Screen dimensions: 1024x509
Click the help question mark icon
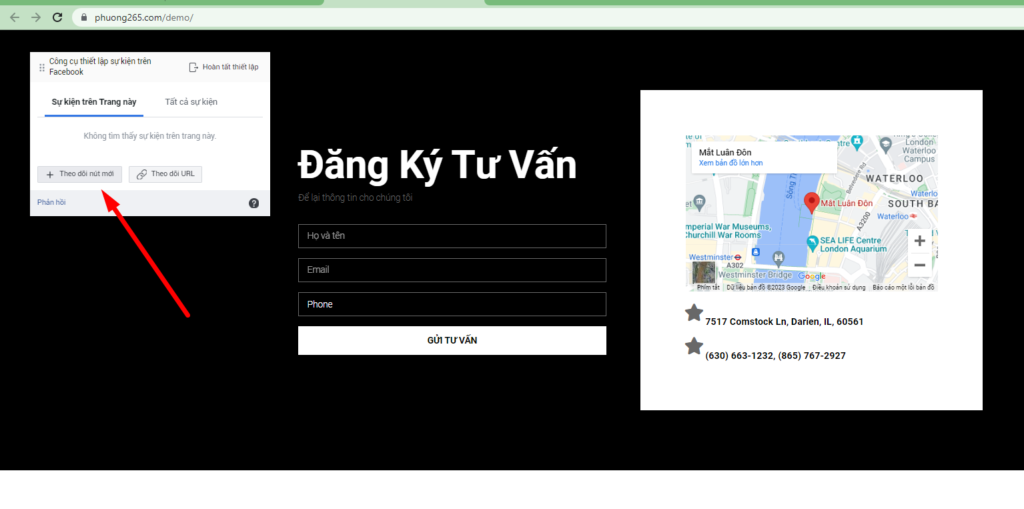tap(253, 203)
